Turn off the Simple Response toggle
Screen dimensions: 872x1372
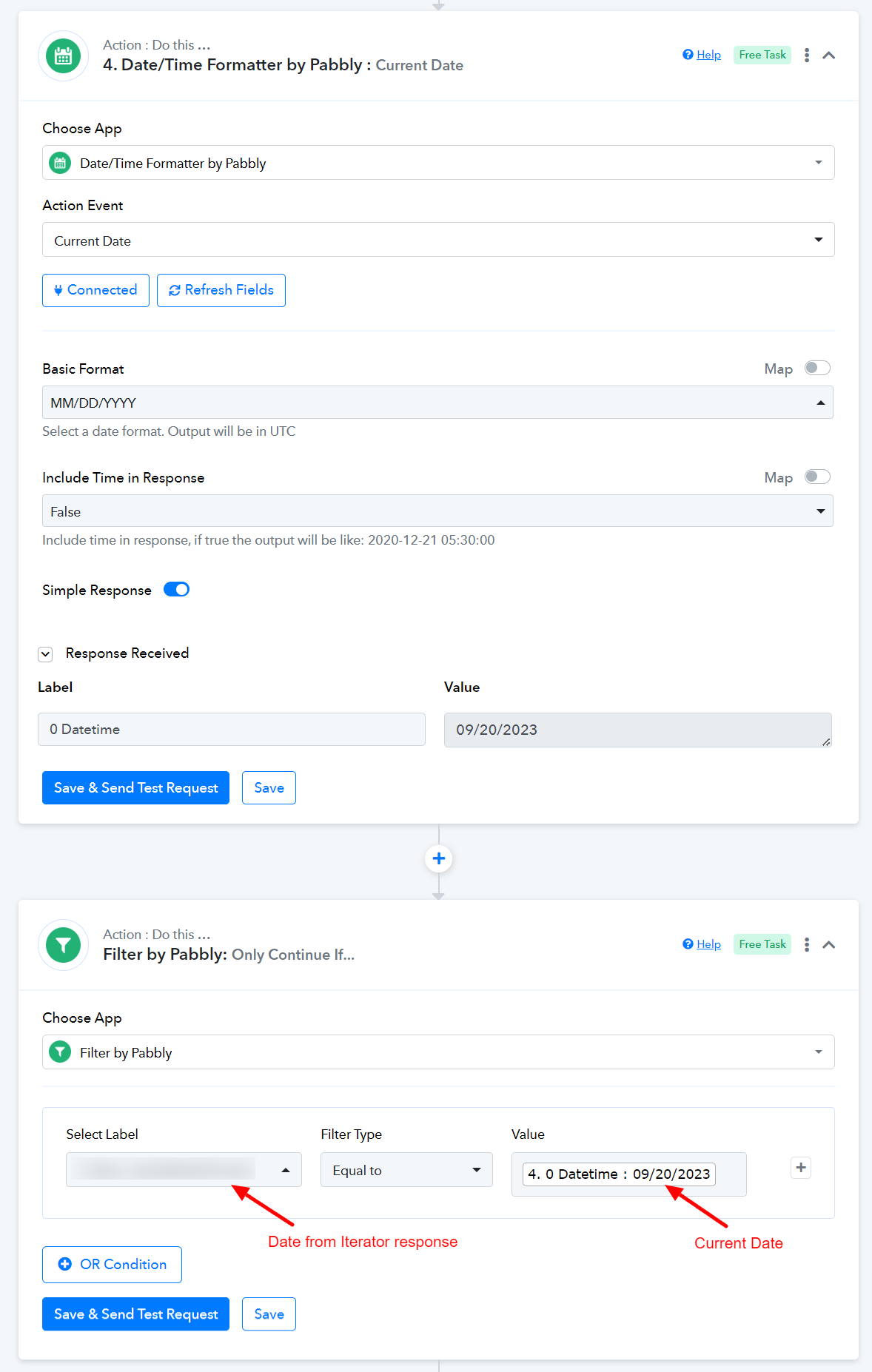click(x=176, y=590)
